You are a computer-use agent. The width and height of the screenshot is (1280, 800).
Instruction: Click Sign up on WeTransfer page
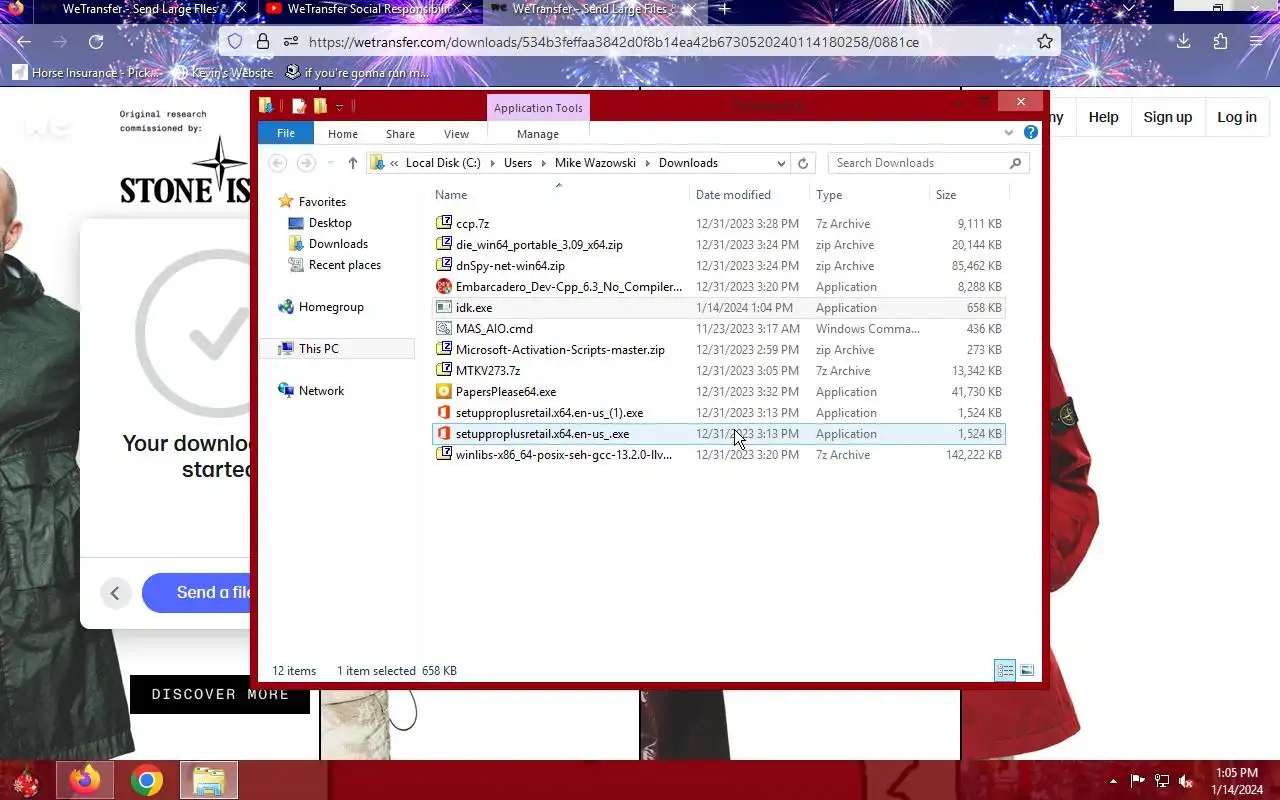point(1167,117)
